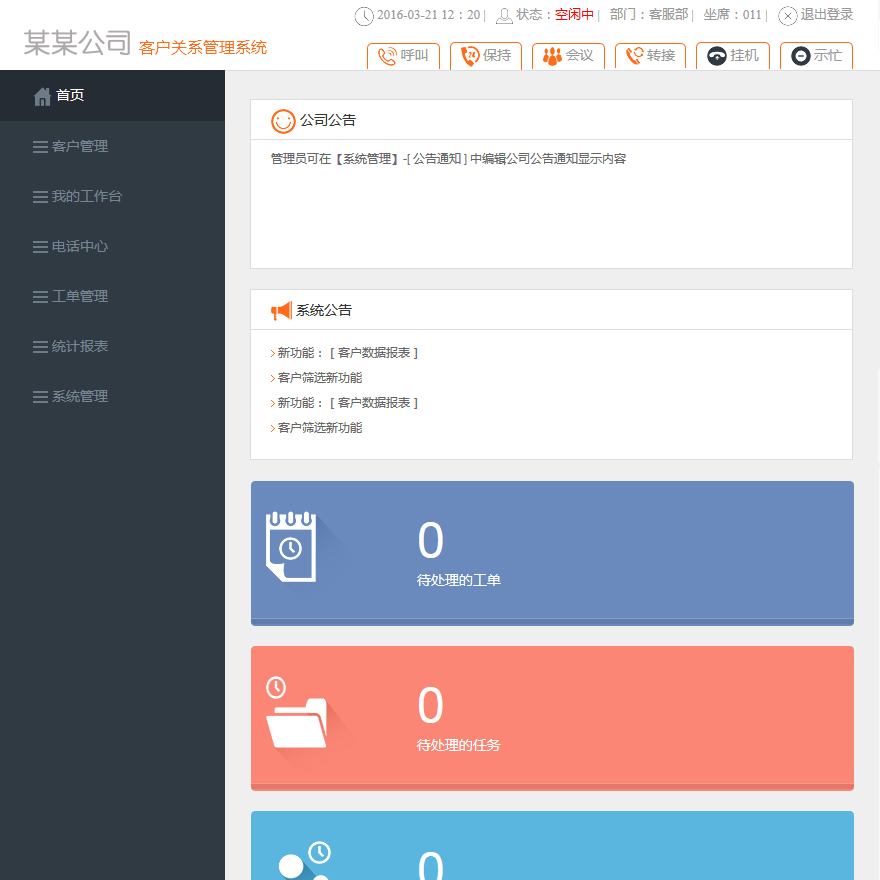
Task: Click the 系统公告 heading
Action: (324, 310)
